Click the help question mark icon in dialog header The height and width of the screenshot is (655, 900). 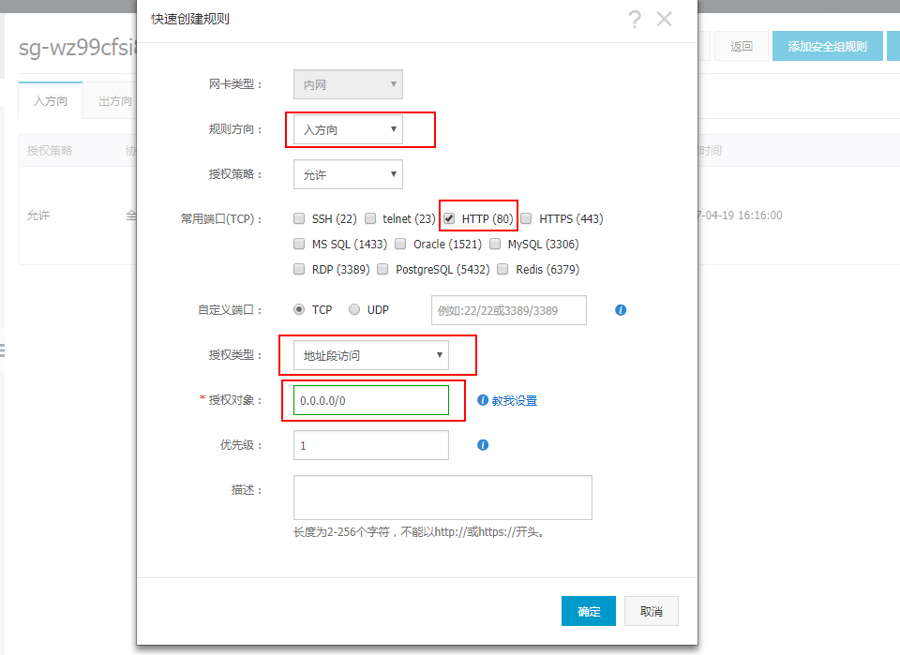634,19
